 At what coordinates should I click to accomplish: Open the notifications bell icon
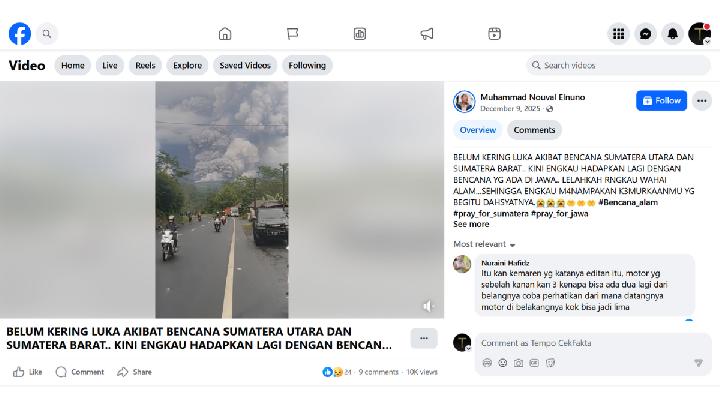click(673, 34)
